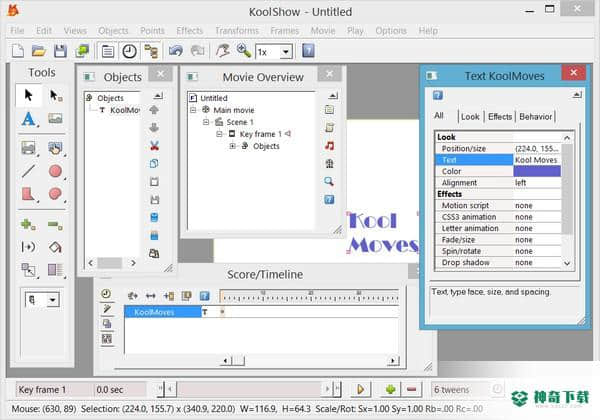Select the image import tool
Image resolution: width=600 pixels, height=420 pixels.
pyautogui.click(x=55, y=118)
